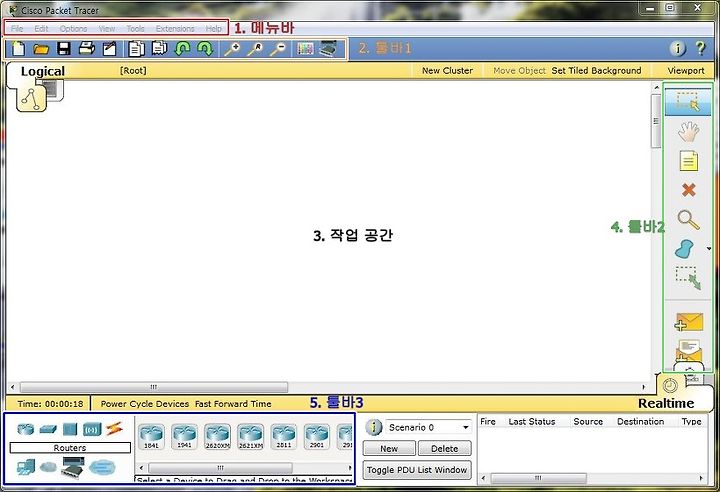This screenshot has height=492, width=720.
Task: Delete the scenario with Delete button
Action: [x=444, y=448]
